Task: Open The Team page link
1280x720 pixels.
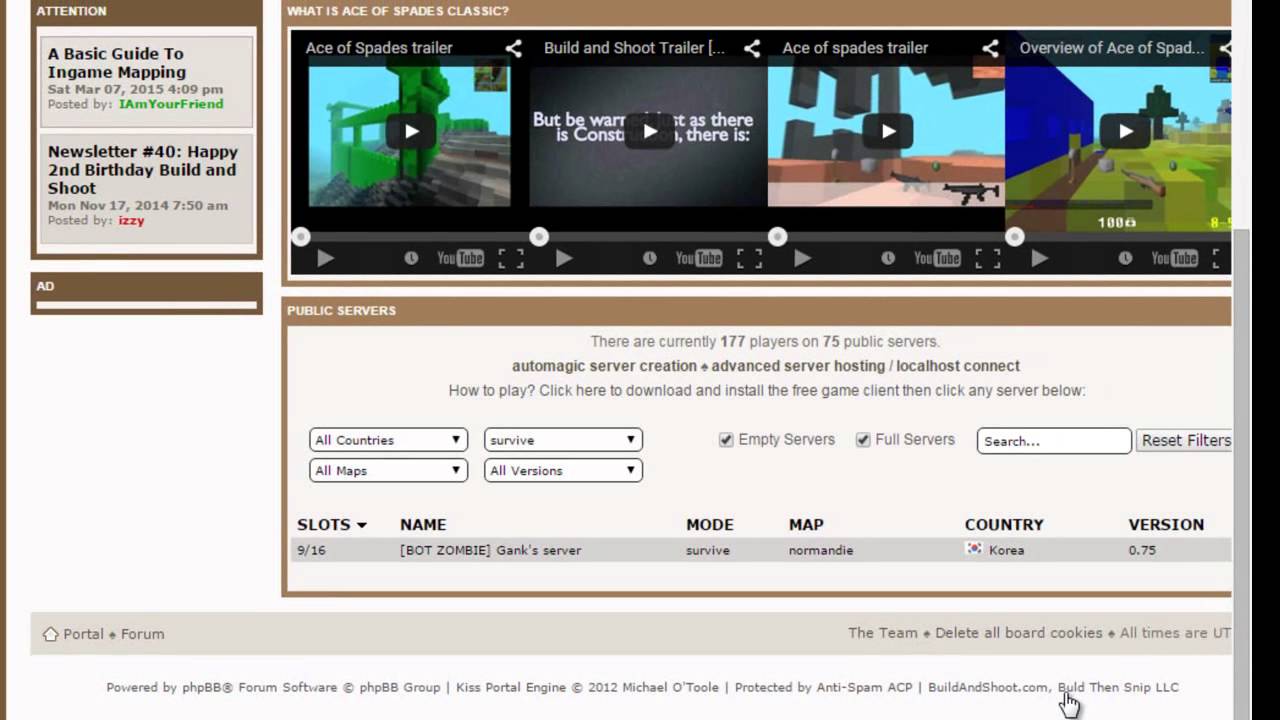Action: (x=883, y=633)
